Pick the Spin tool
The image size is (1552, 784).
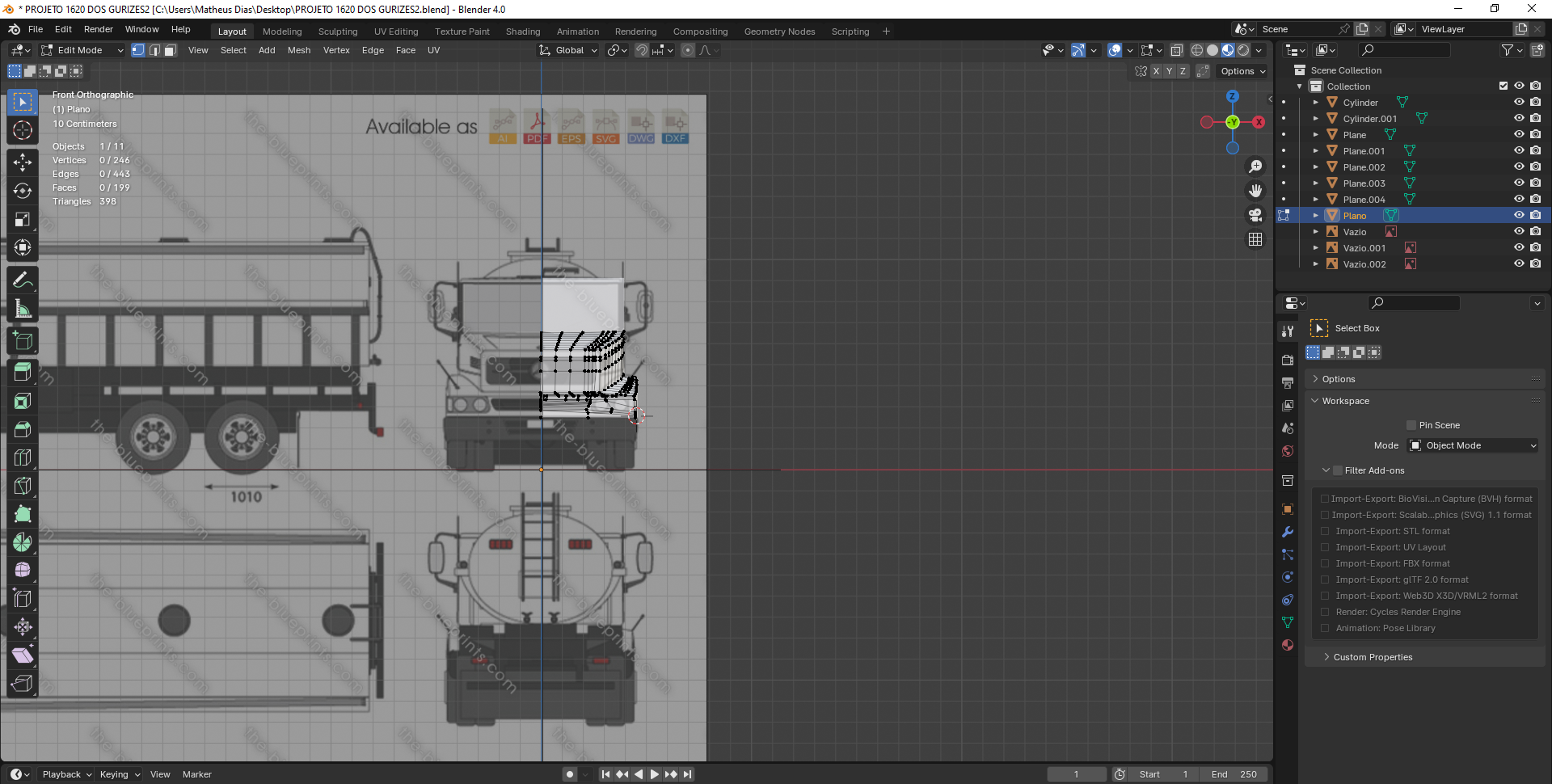(x=23, y=542)
